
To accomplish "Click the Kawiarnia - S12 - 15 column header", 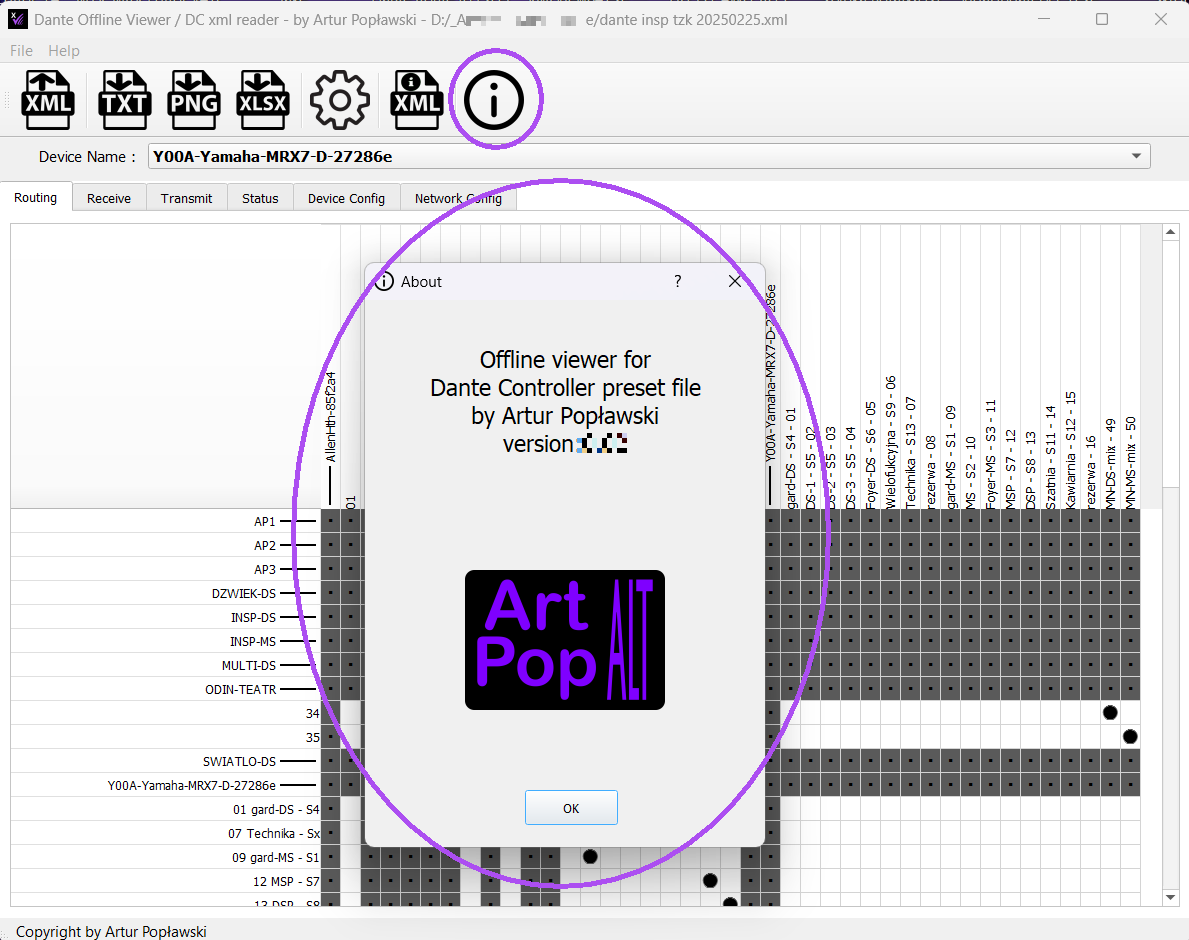I will click(1070, 450).
